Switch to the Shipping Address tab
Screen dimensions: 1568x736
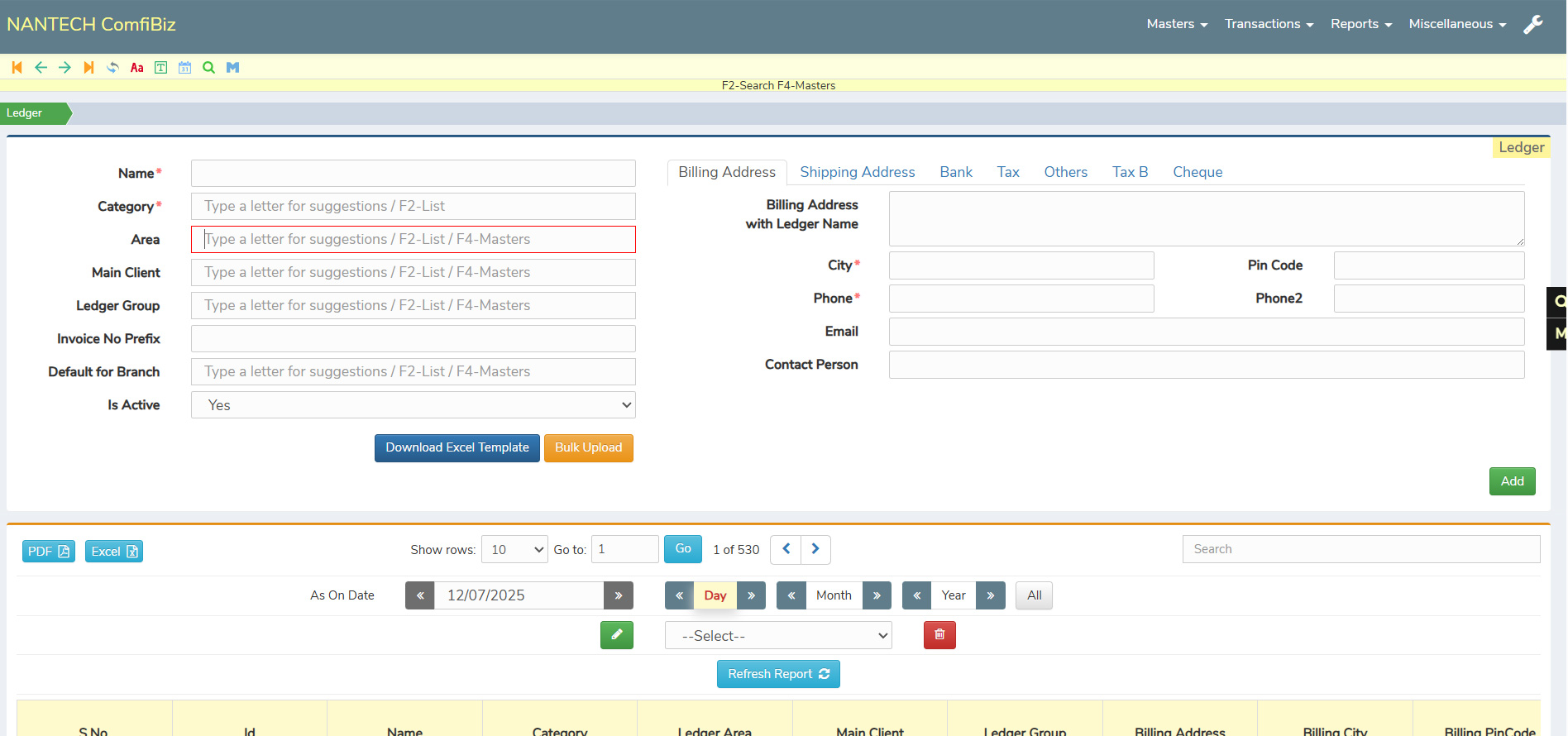click(857, 172)
